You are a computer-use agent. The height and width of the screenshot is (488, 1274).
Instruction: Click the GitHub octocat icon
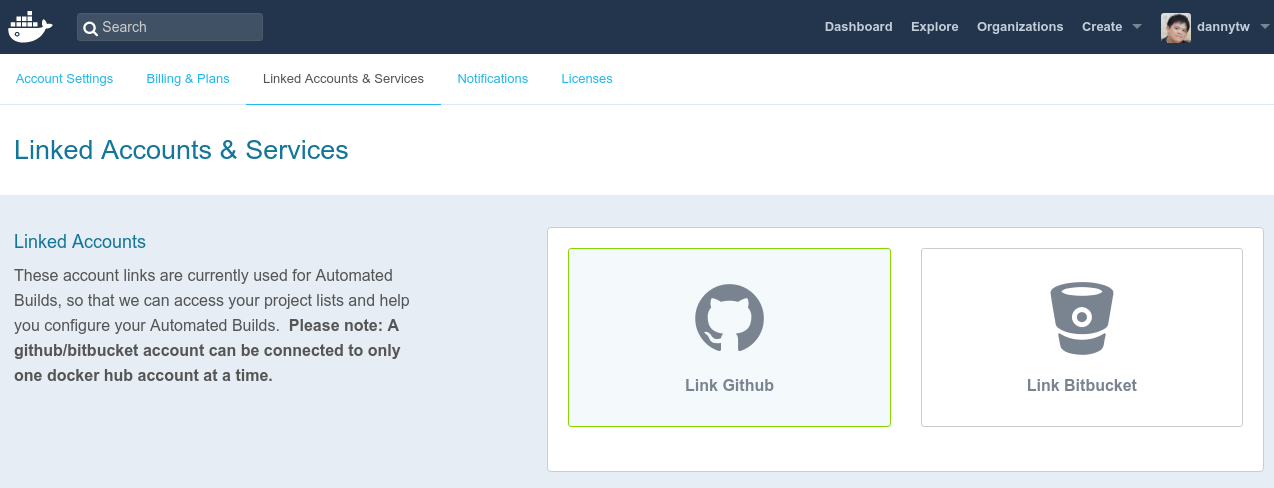point(729,318)
